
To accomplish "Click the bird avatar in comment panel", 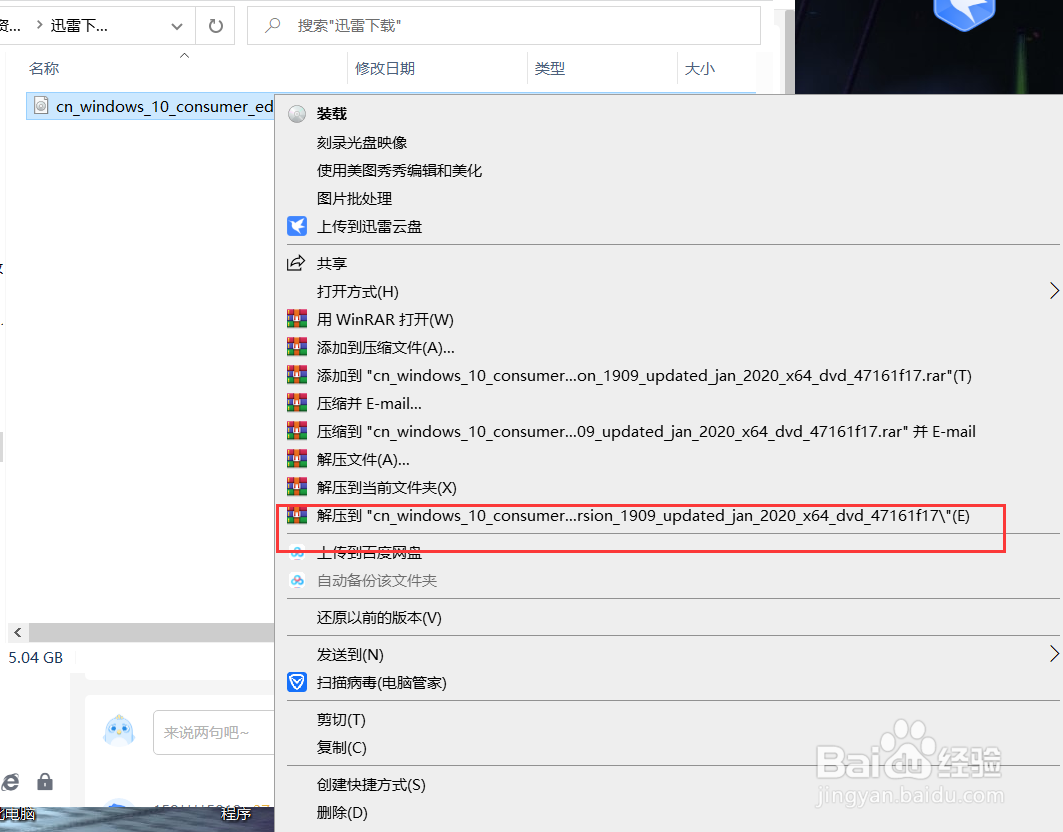I will [119, 731].
